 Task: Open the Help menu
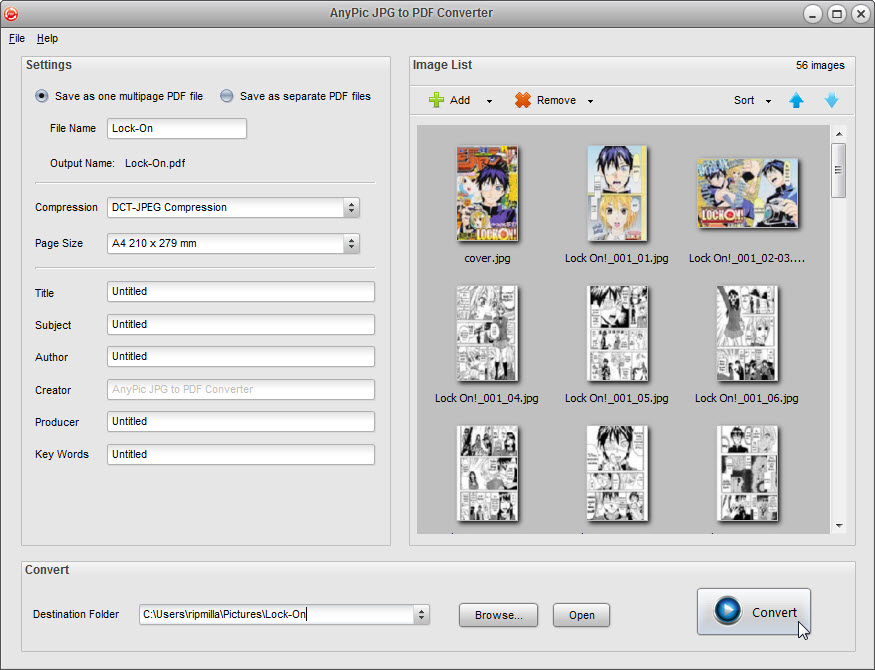[47, 38]
